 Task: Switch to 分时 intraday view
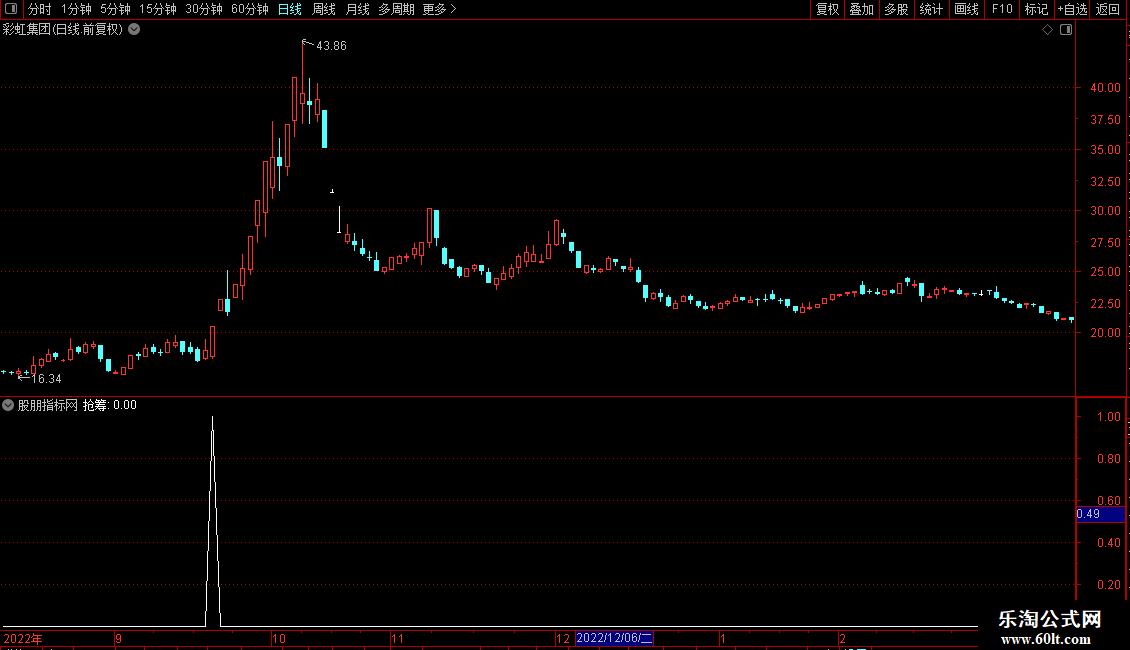point(40,9)
